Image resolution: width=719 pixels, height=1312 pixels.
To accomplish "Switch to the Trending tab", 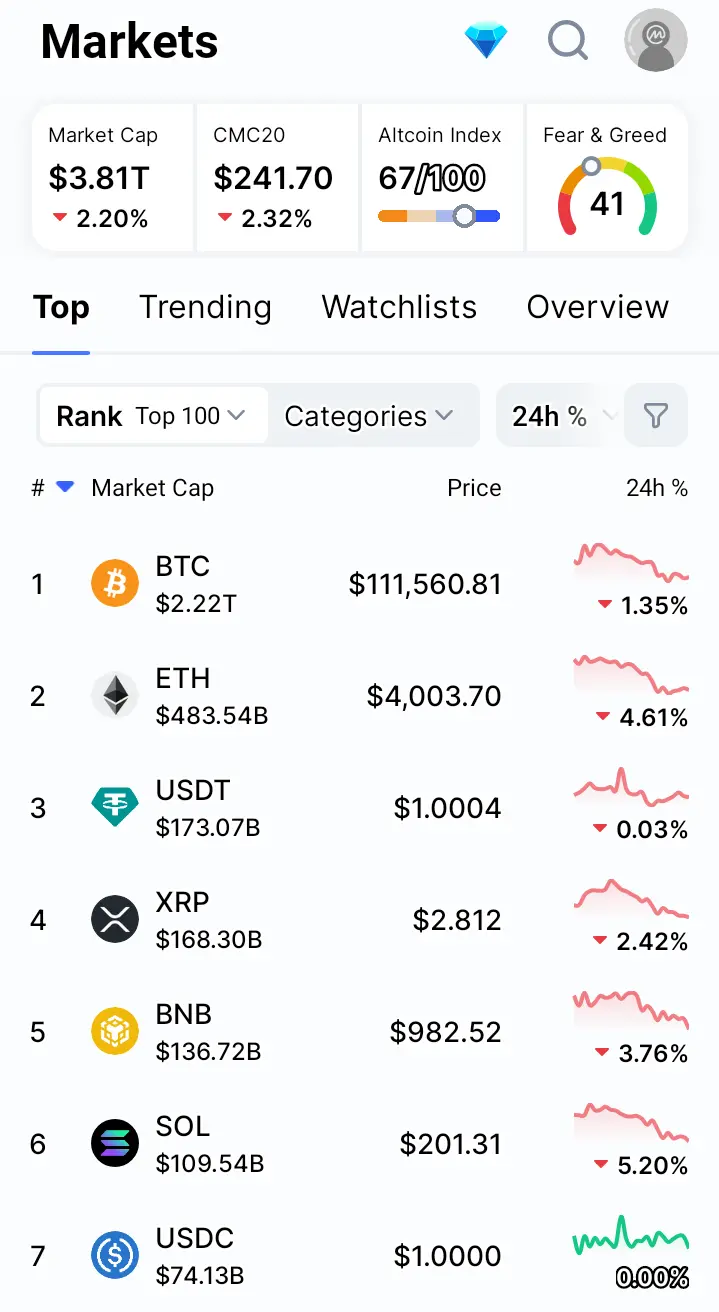I will 205,307.
